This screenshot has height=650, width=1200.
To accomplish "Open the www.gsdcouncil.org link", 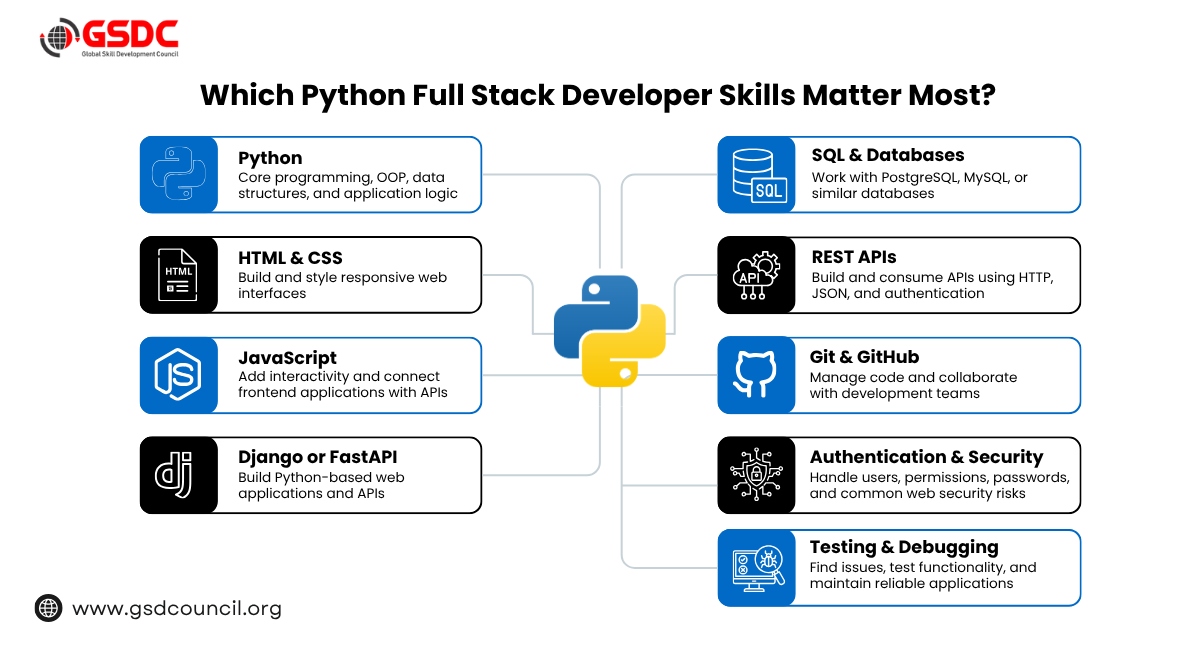I will [177, 608].
